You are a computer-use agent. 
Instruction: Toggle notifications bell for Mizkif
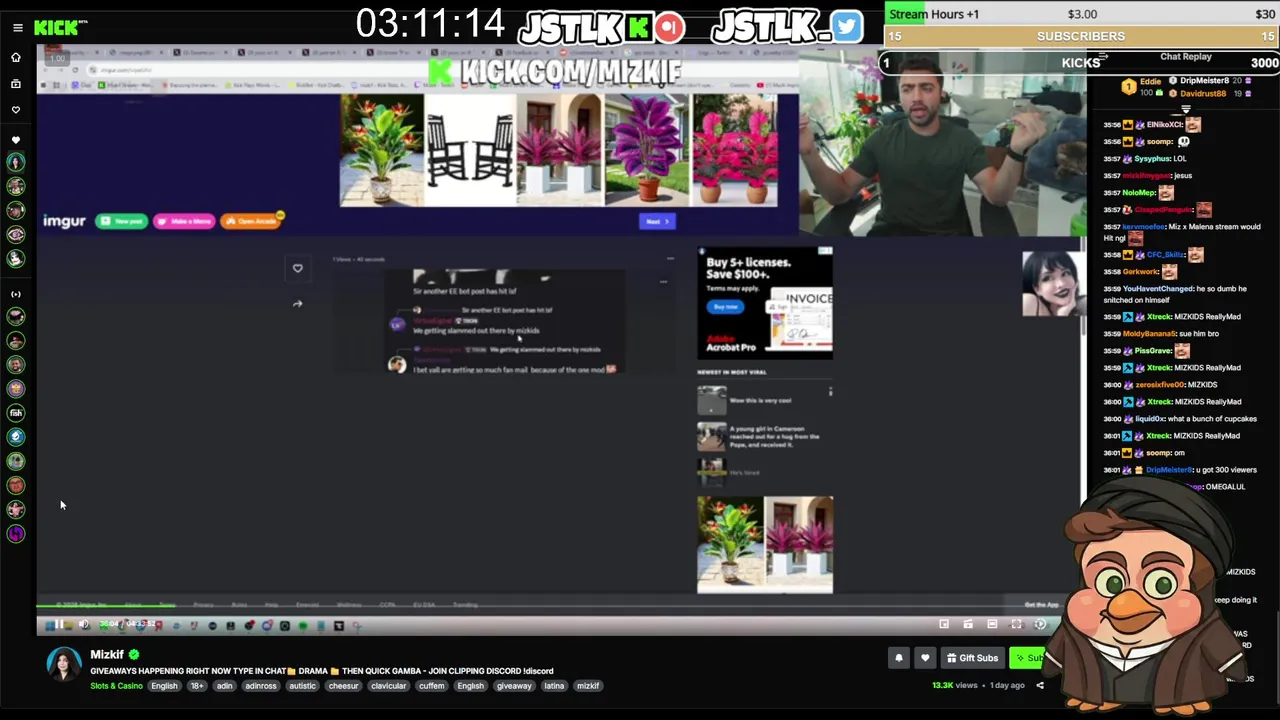click(899, 658)
